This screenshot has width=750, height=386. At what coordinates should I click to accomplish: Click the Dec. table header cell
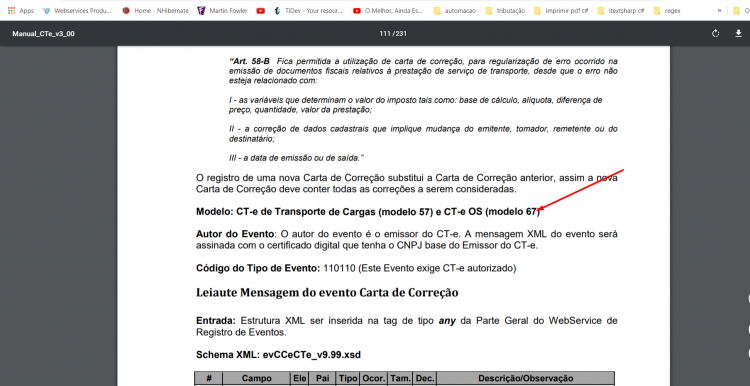(x=424, y=378)
